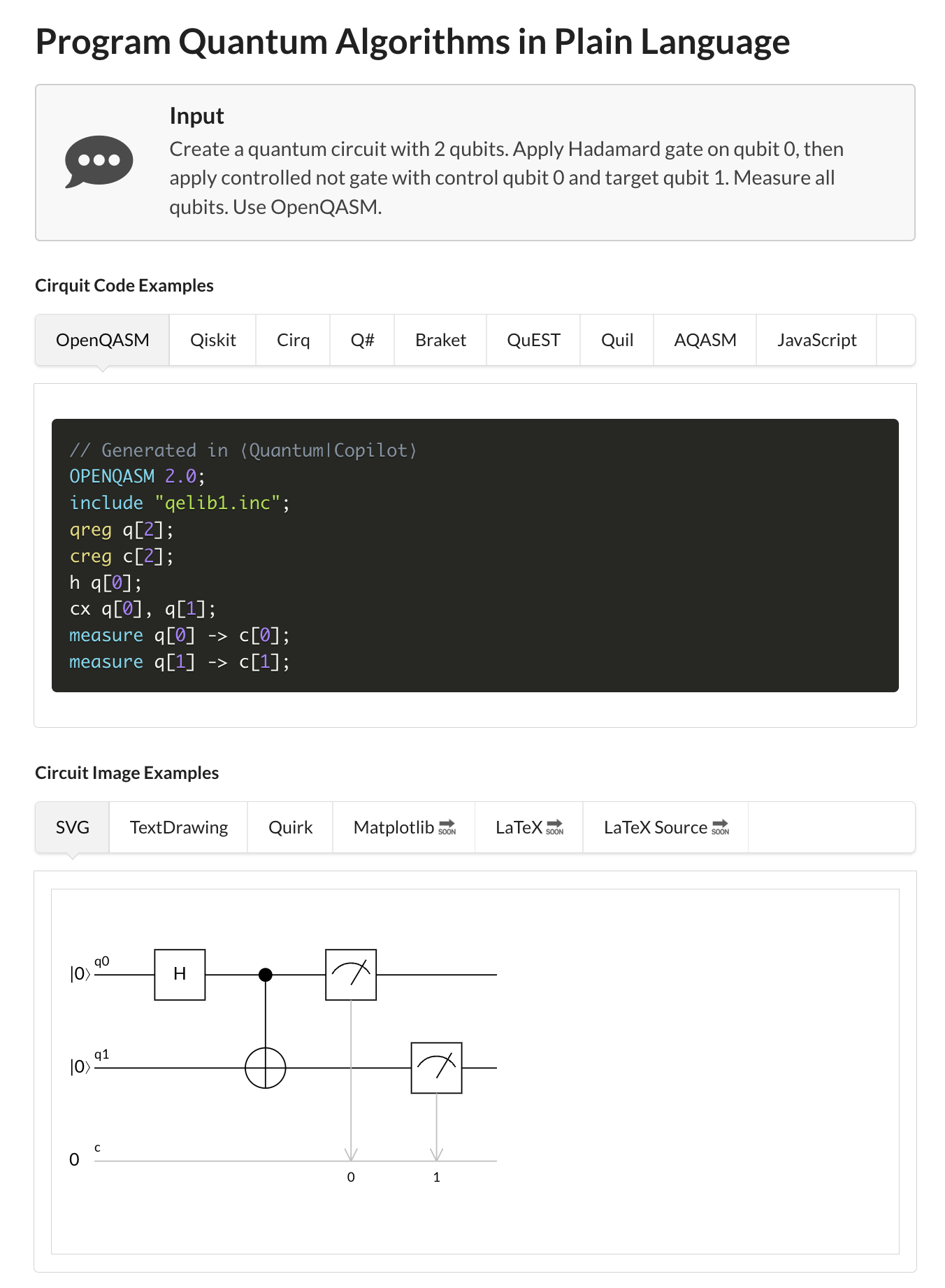Click the CNOT target circle on q1

(266, 1068)
